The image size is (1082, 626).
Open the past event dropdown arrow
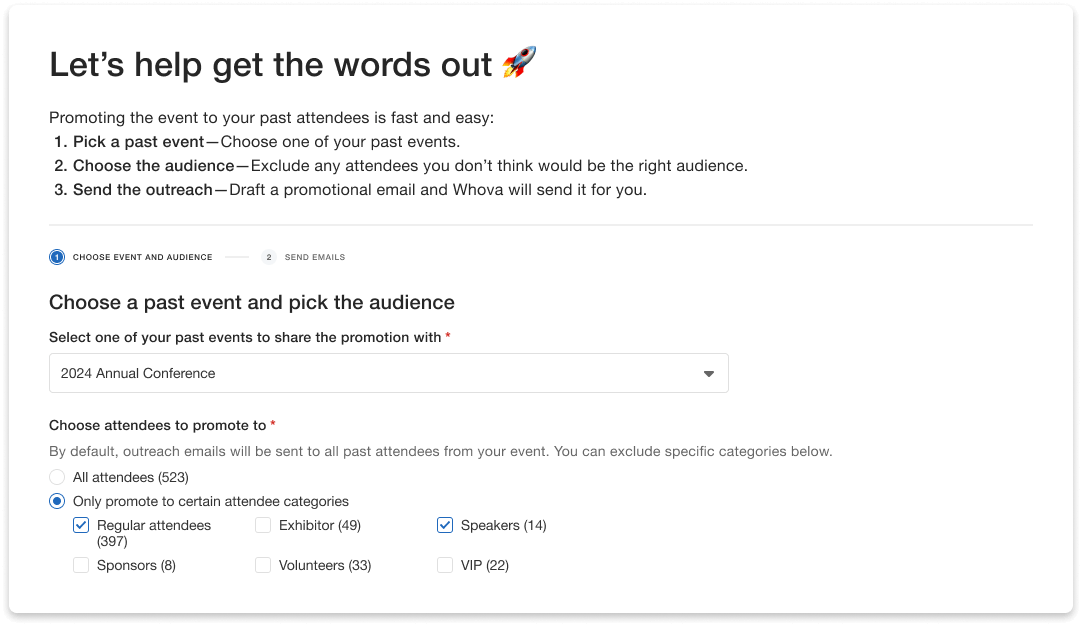point(709,374)
